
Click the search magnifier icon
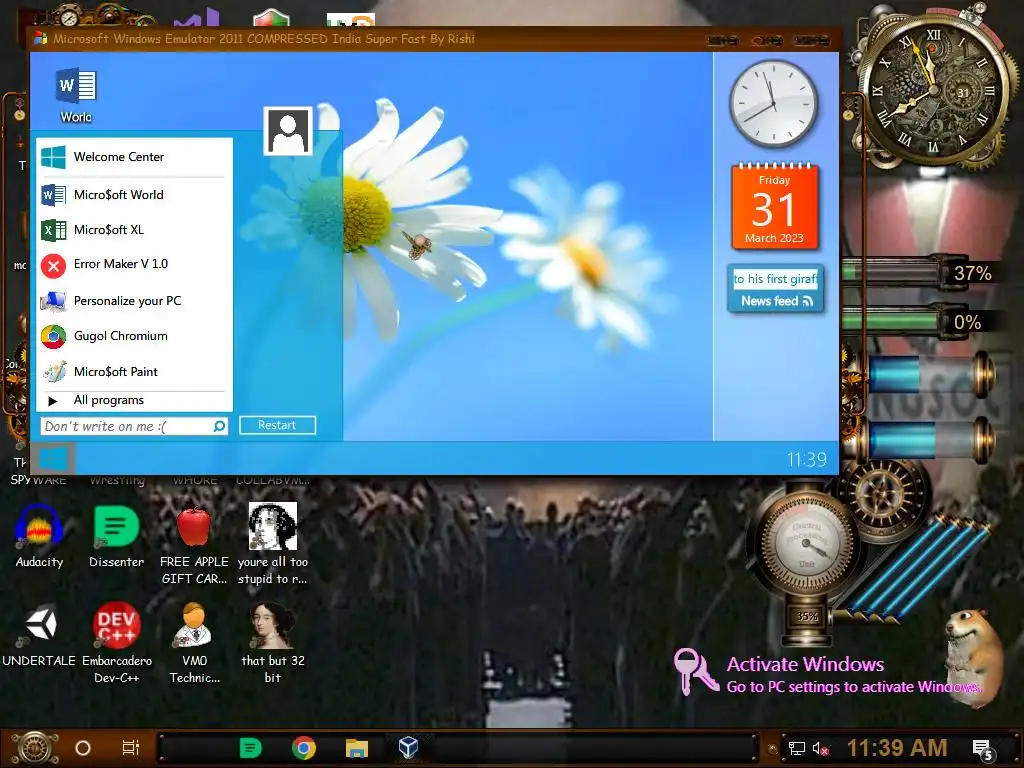[x=219, y=426]
